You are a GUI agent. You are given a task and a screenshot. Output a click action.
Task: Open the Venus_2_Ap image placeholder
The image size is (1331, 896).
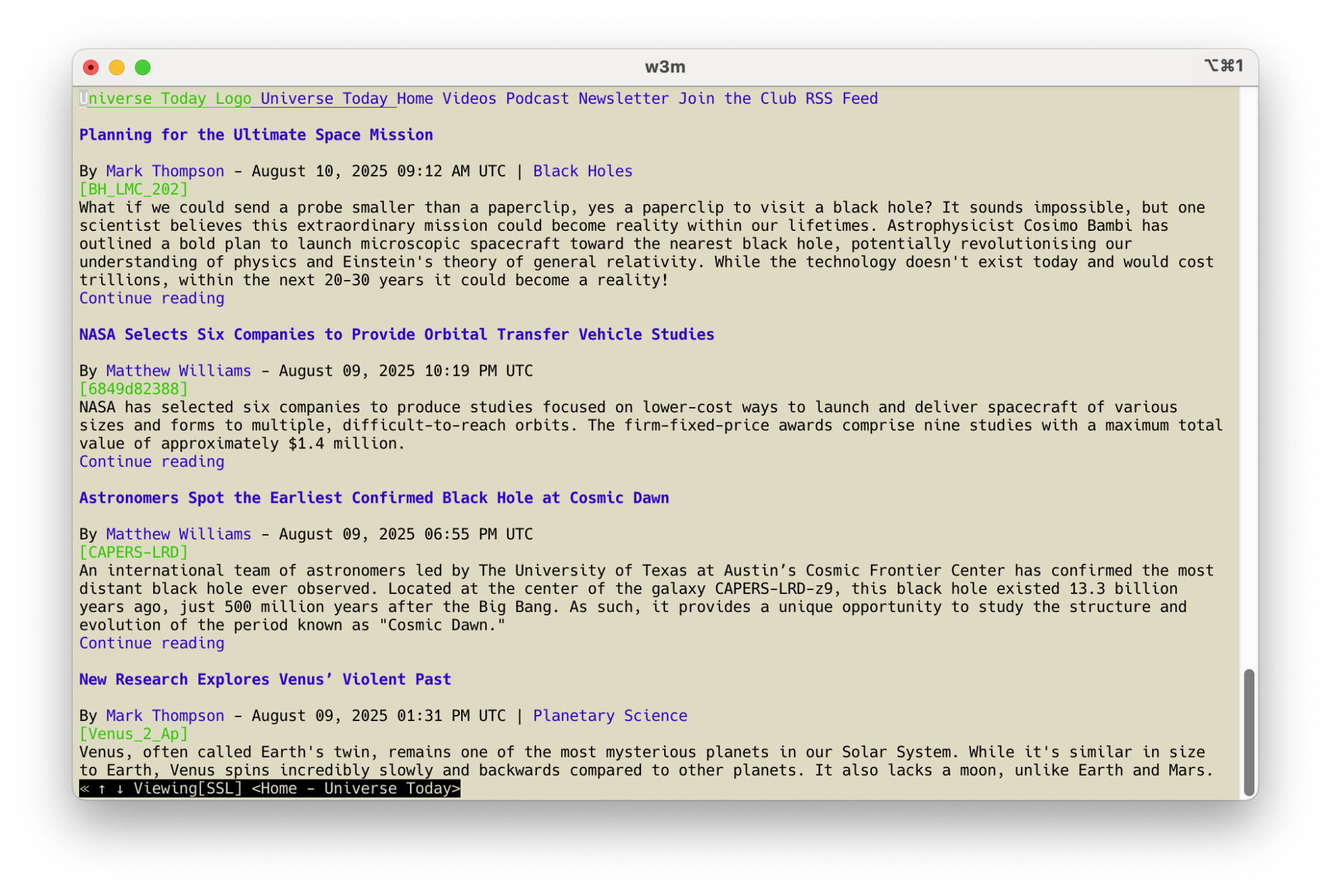[133, 734]
